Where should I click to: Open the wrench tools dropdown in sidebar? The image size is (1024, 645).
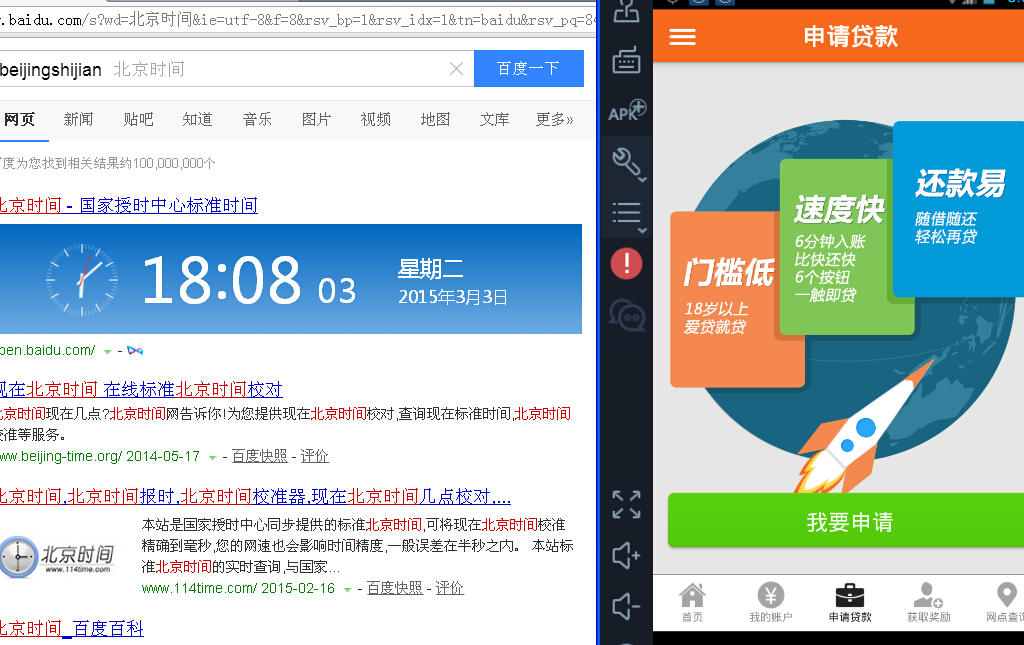click(628, 164)
